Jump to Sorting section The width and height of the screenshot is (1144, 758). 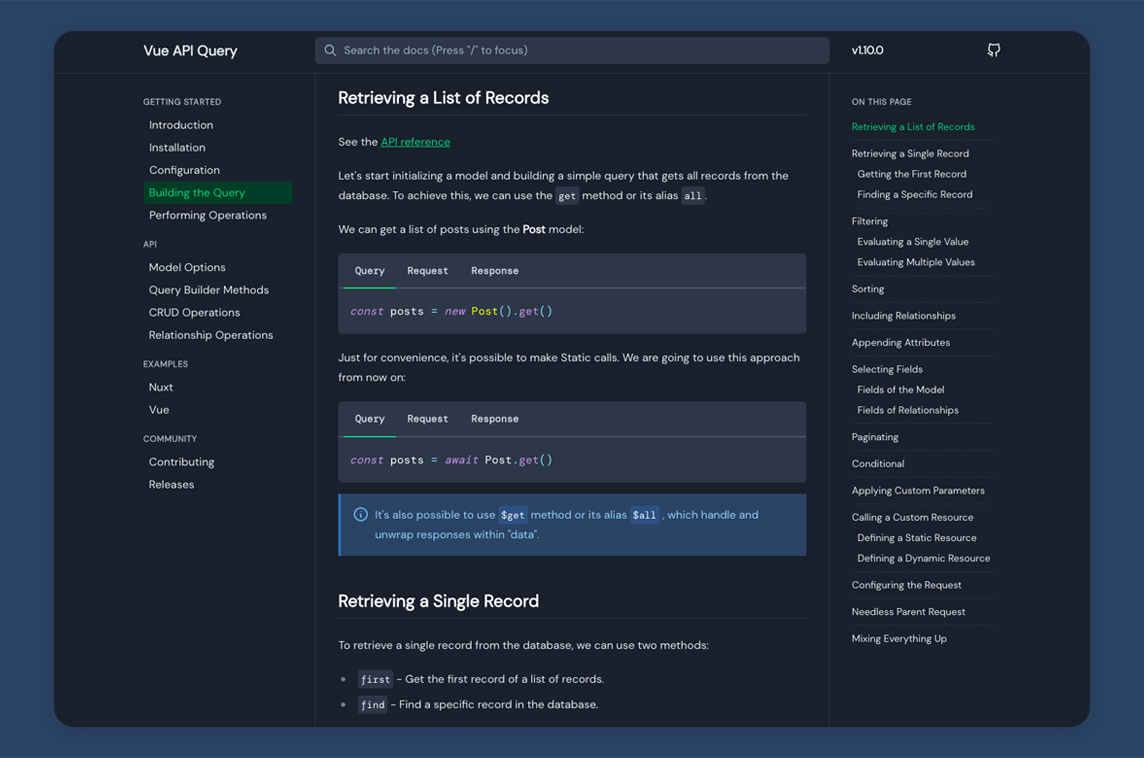pyautogui.click(x=867, y=289)
